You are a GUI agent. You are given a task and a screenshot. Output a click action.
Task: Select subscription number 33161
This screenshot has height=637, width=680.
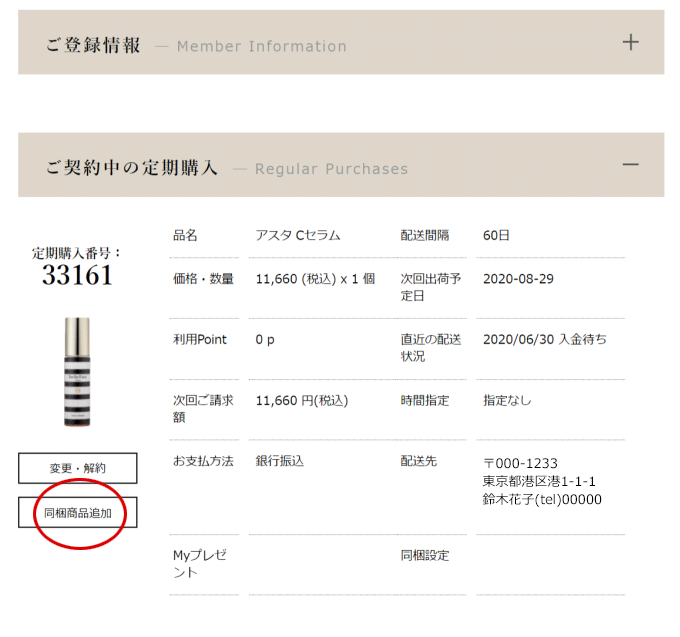click(77, 276)
